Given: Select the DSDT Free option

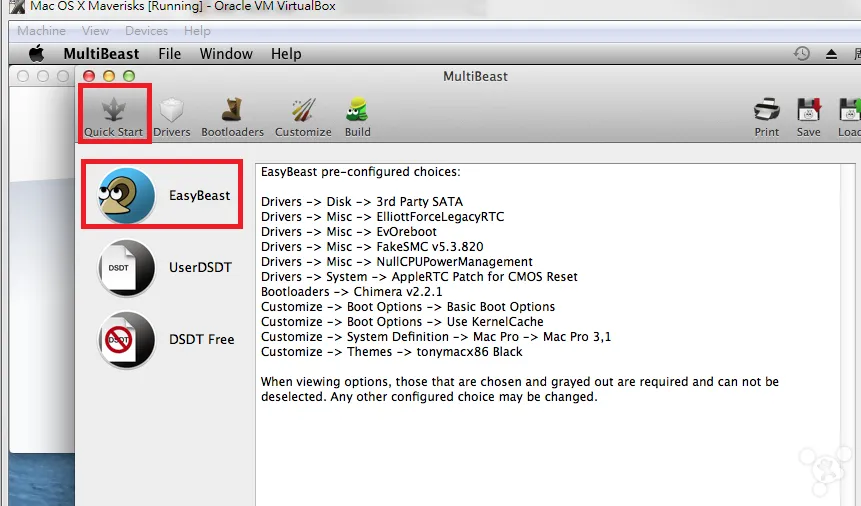Looking at the screenshot, I should click(166, 340).
